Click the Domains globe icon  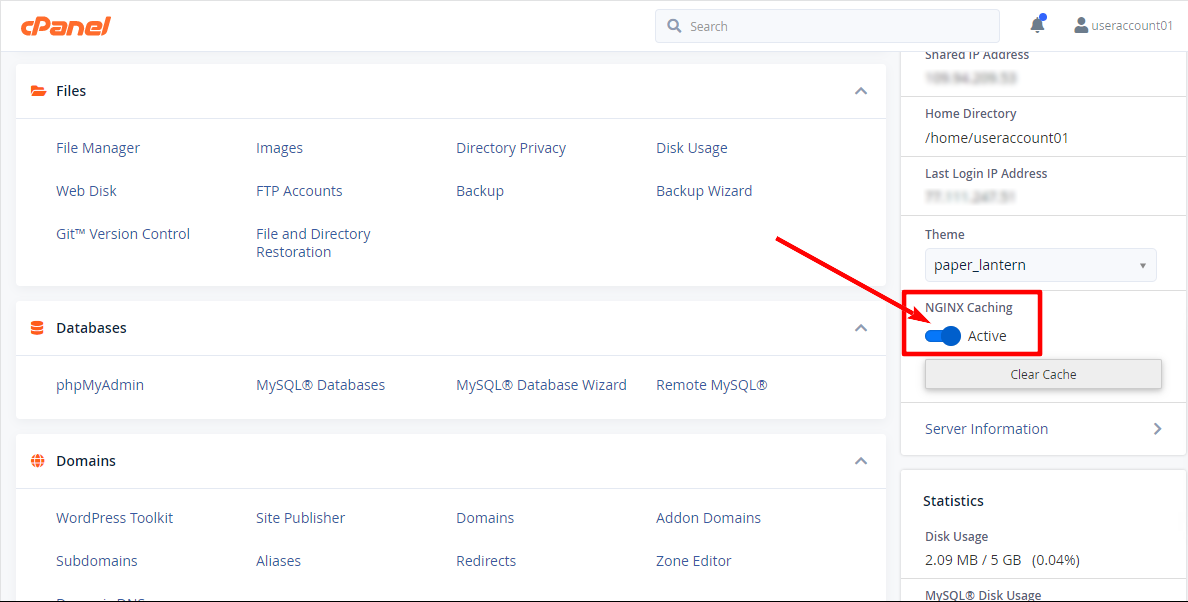coord(38,461)
